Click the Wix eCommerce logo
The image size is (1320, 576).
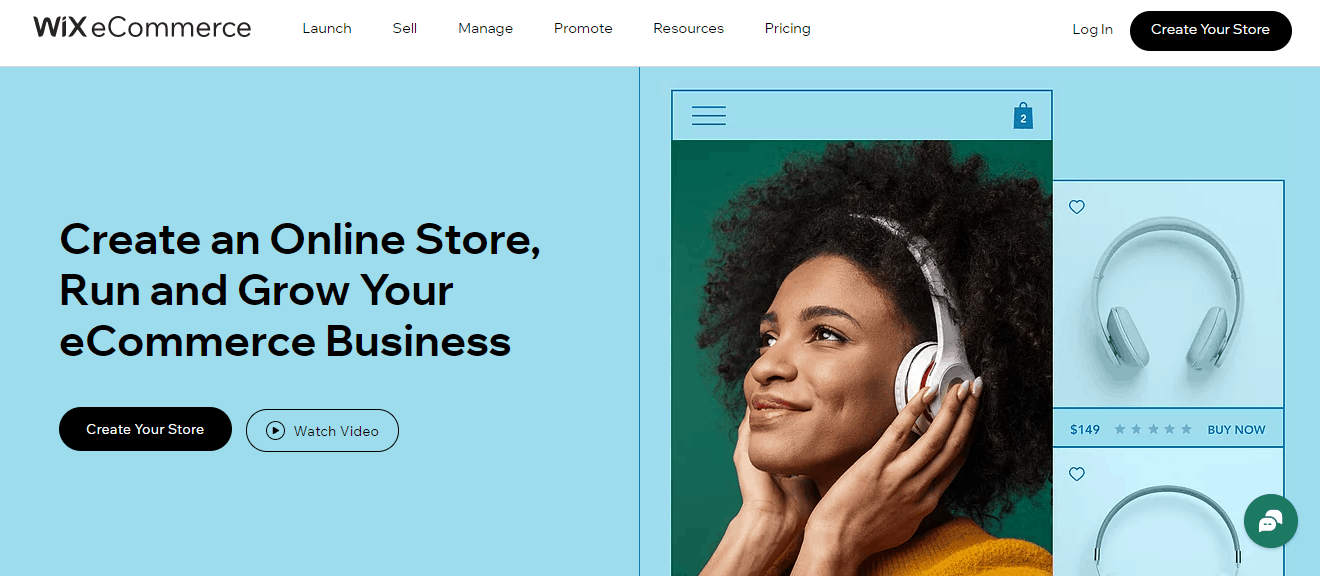142,28
